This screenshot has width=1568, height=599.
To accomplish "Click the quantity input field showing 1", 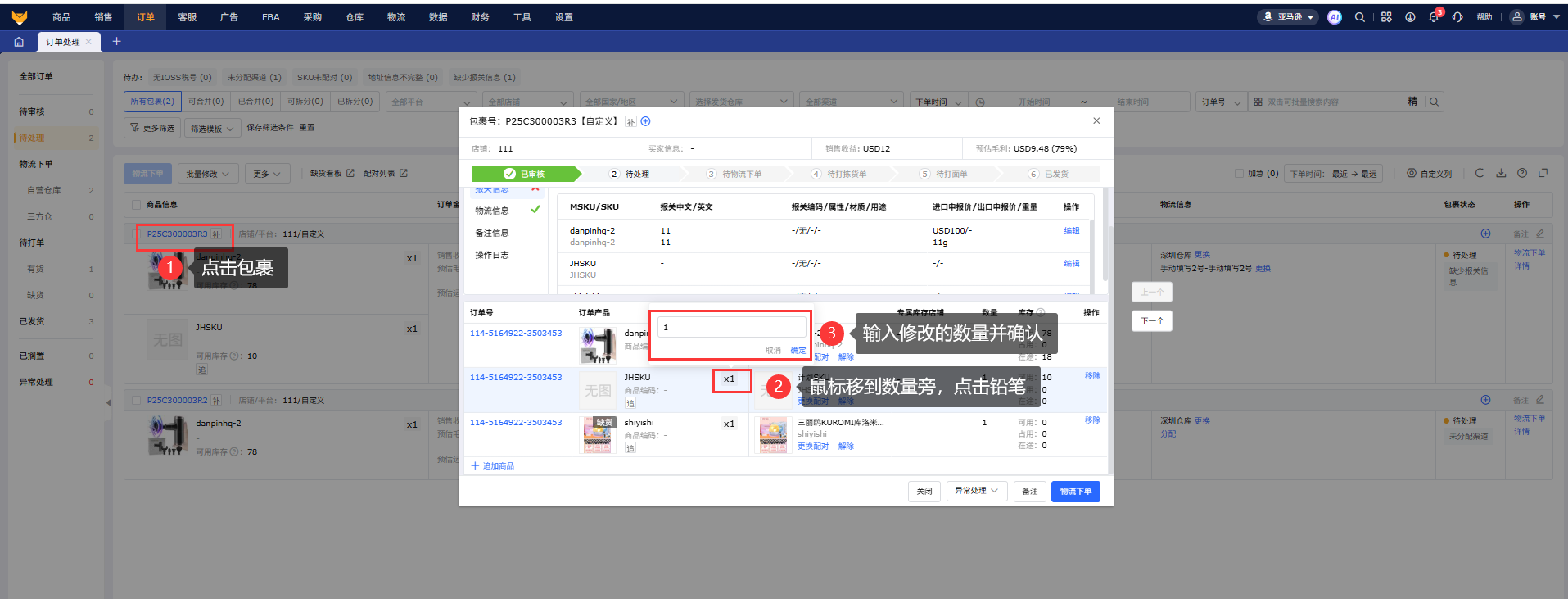I will tap(731, 328).
